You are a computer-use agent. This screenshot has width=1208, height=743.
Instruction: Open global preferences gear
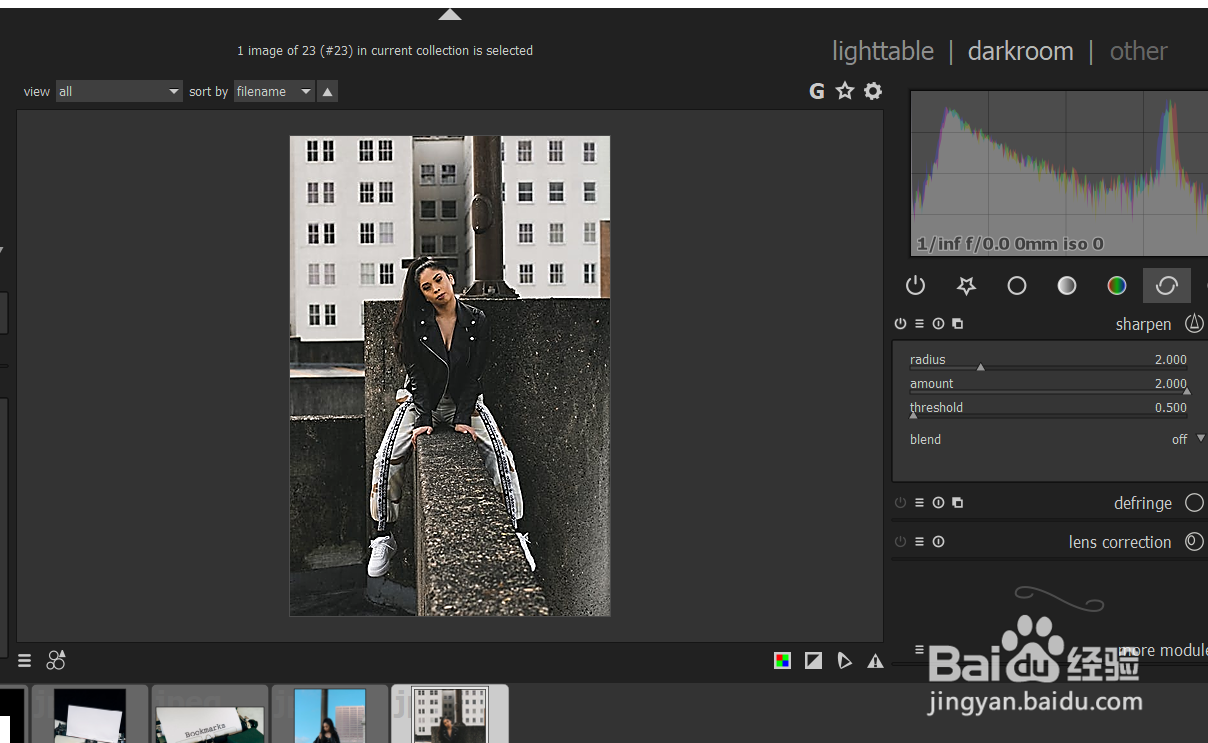click(873, 91)
